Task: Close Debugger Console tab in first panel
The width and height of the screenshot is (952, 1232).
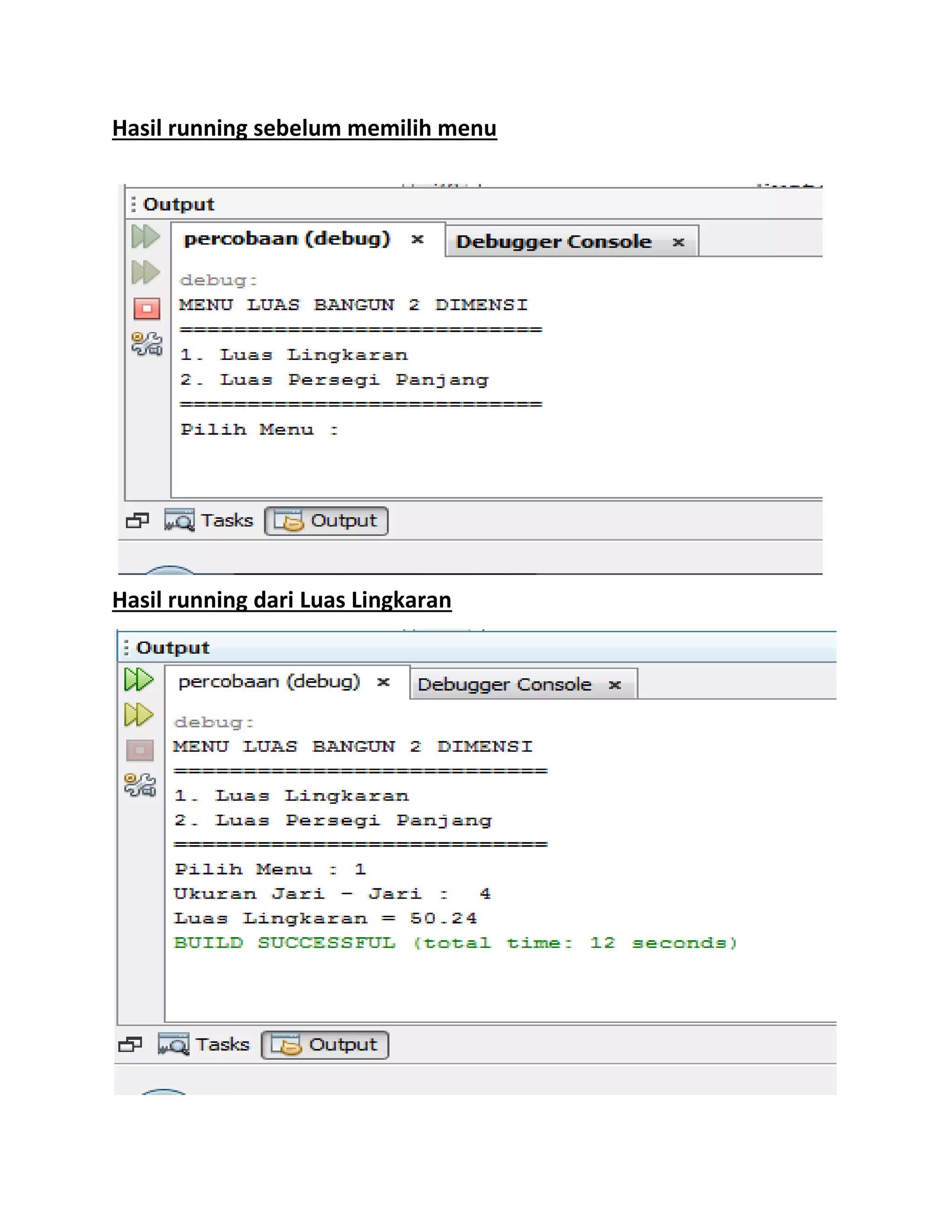Action: tap(679, 242)
